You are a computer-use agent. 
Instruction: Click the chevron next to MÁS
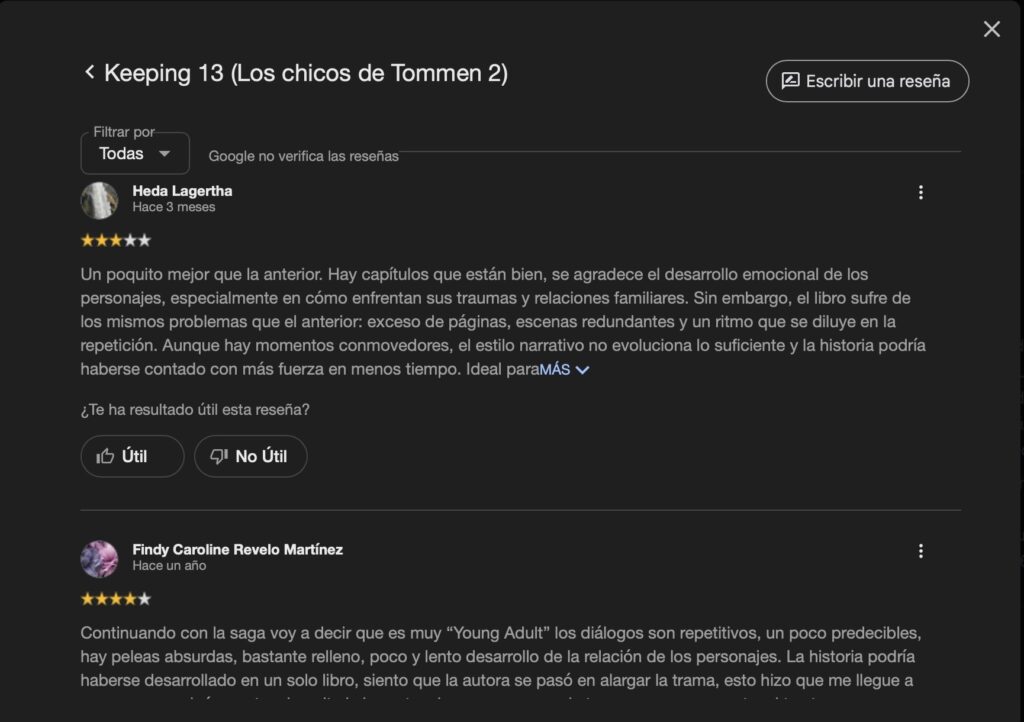pyautogui.click(x=583, y=370)
